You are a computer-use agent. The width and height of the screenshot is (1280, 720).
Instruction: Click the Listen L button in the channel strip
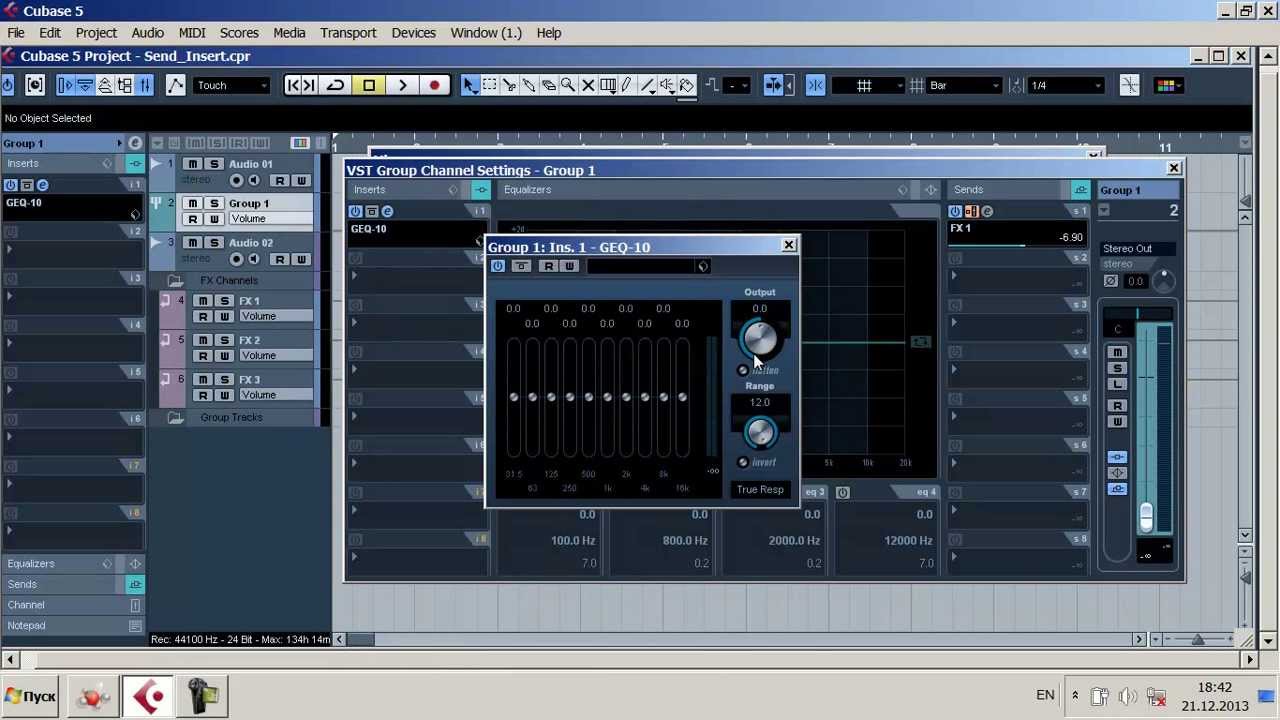[x=1118, y=385]
